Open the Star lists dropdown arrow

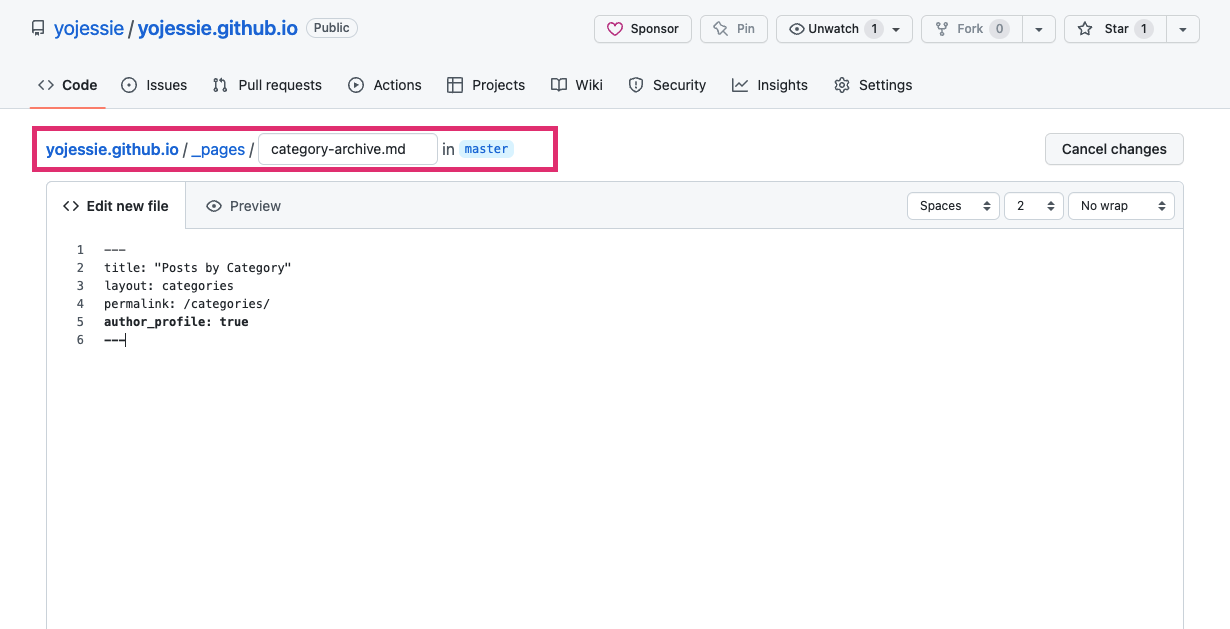(x=1183, y=29)
